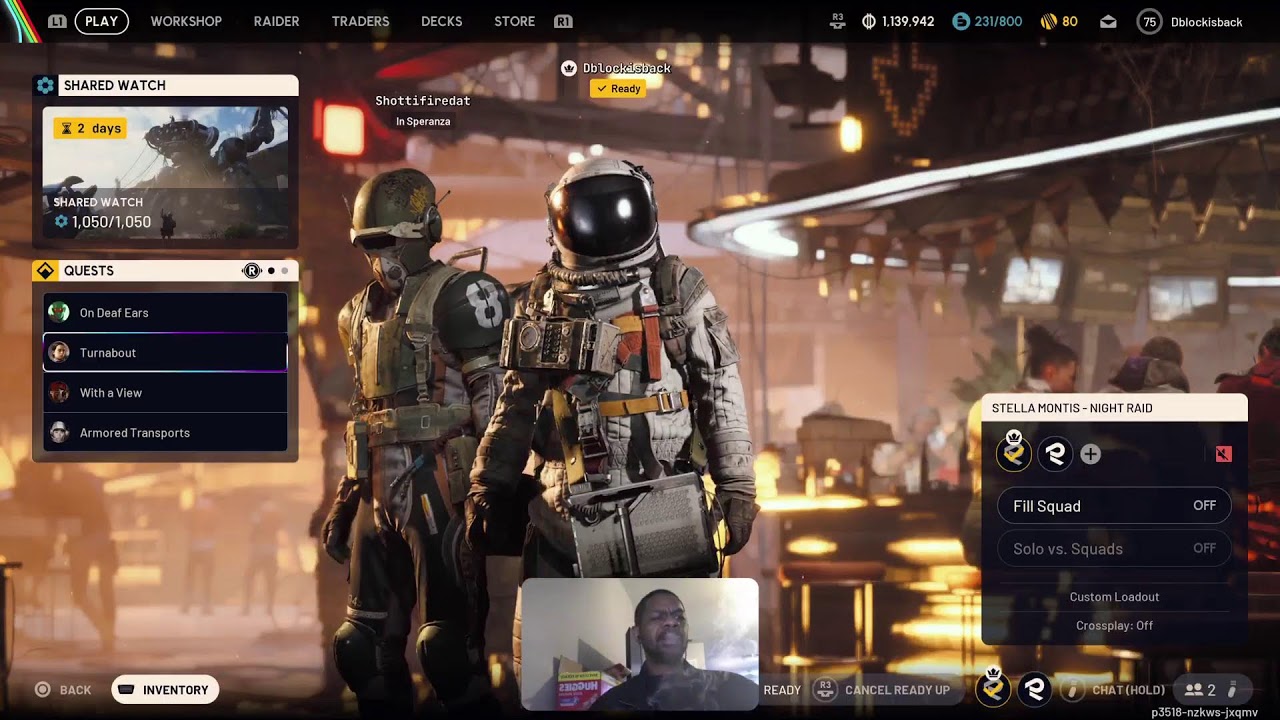Click the microphone icon beside CHAT (HOLD)
Screen dimensions: 1280x720
click(1072, 689)
